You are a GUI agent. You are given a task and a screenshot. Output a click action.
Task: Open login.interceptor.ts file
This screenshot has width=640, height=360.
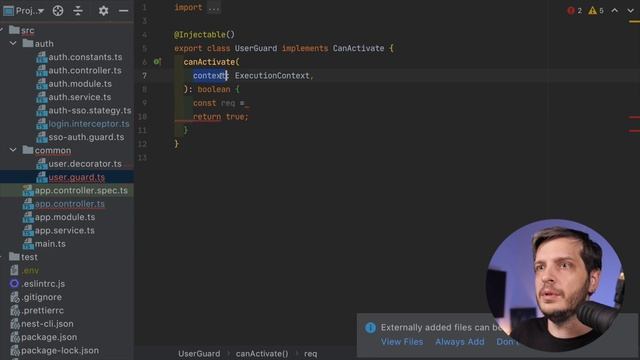[89, 124]
